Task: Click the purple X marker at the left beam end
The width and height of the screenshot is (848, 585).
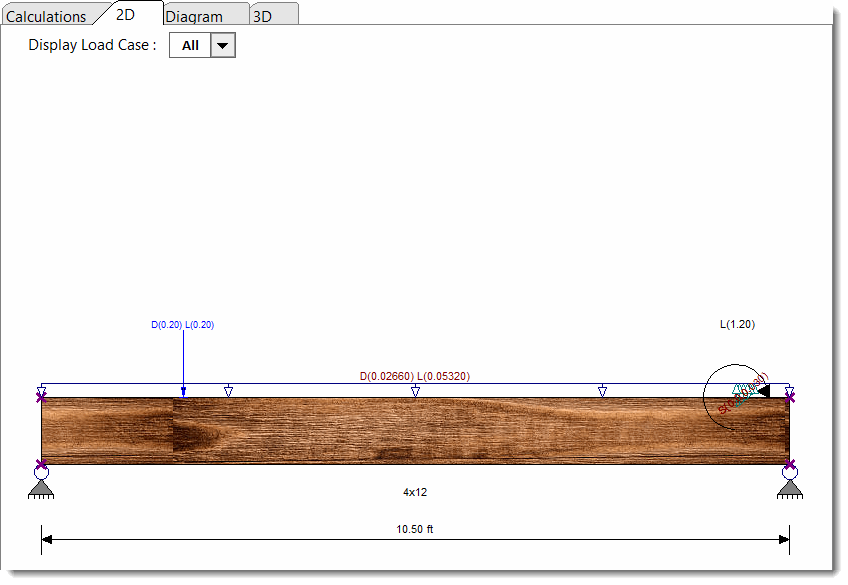Action: 41,396
